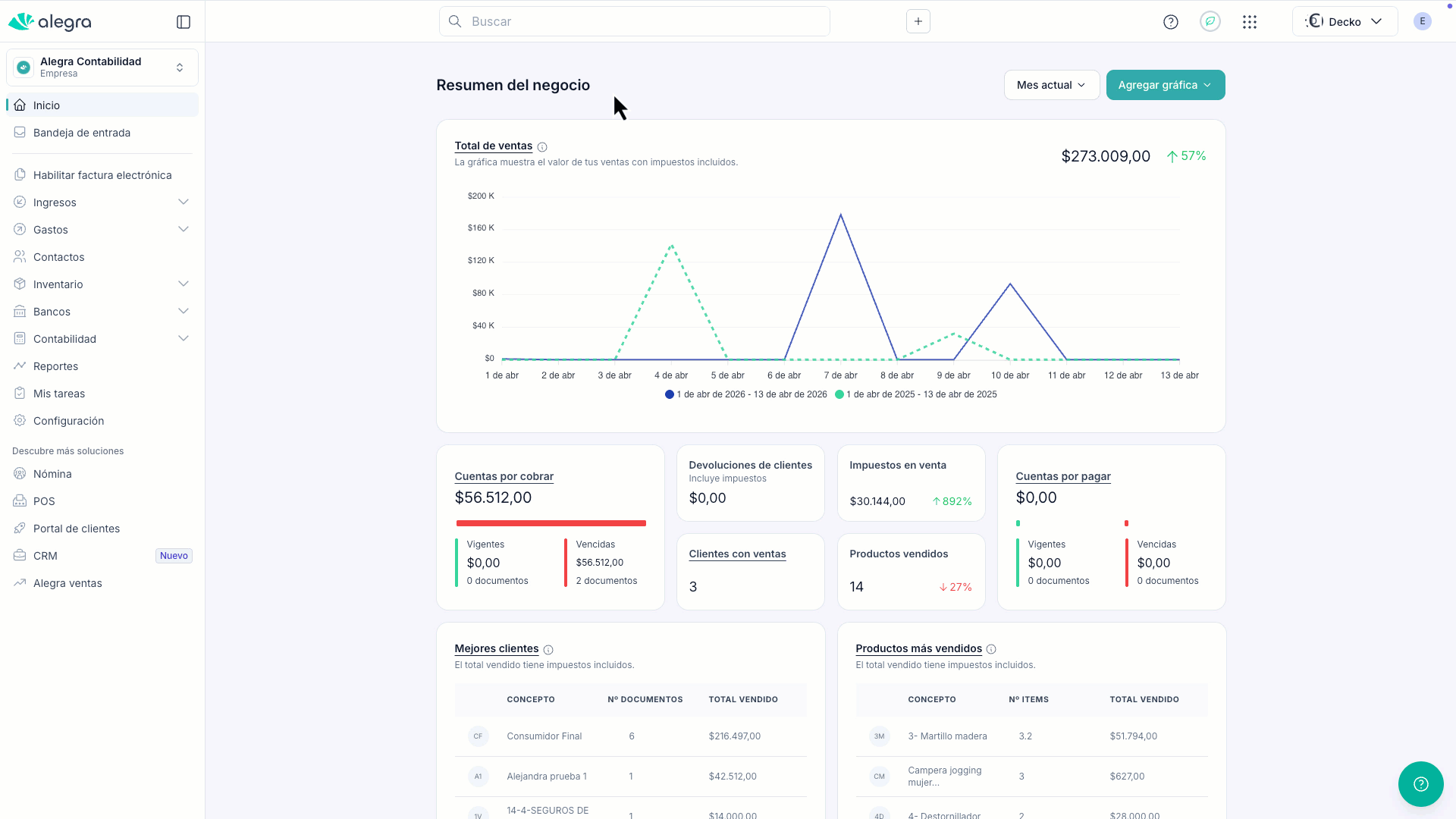
Task: Click the info icon beside Mejores clientes
Action: 548,650
